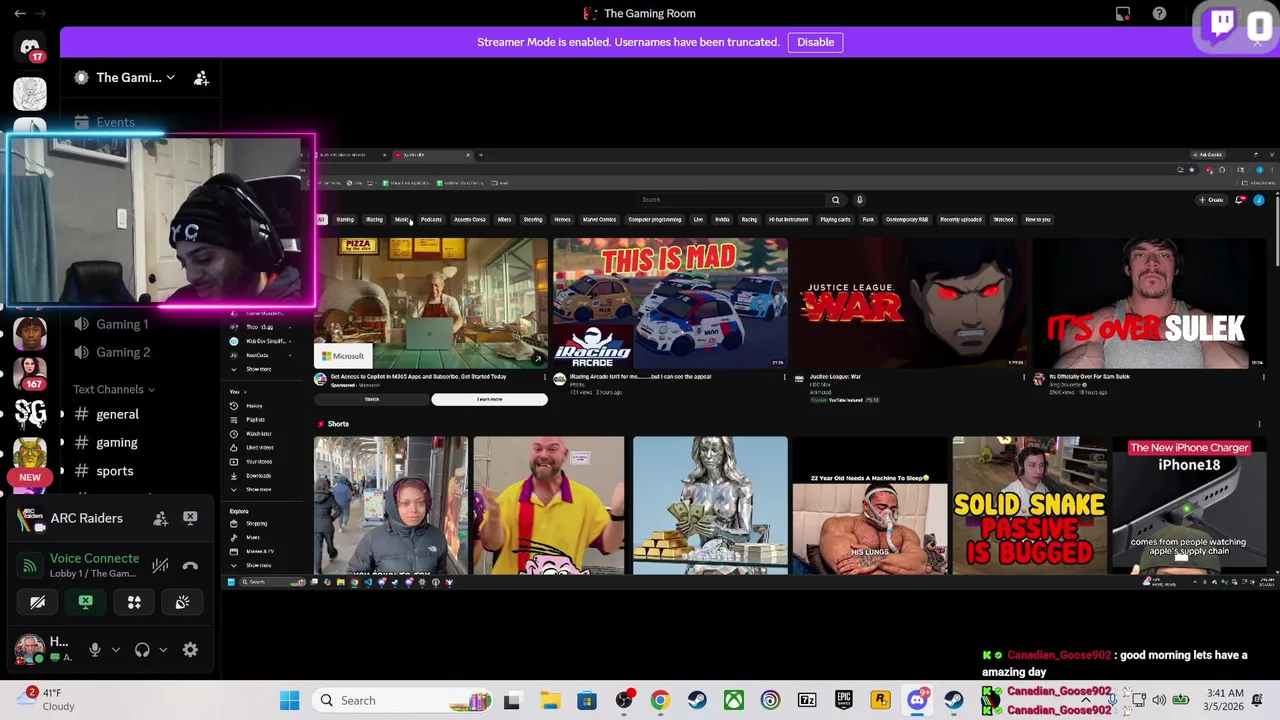This screenshot has width=1280, height=720.
Task: Click YouTube search magnifier button in stream
Action: [836, 200]
